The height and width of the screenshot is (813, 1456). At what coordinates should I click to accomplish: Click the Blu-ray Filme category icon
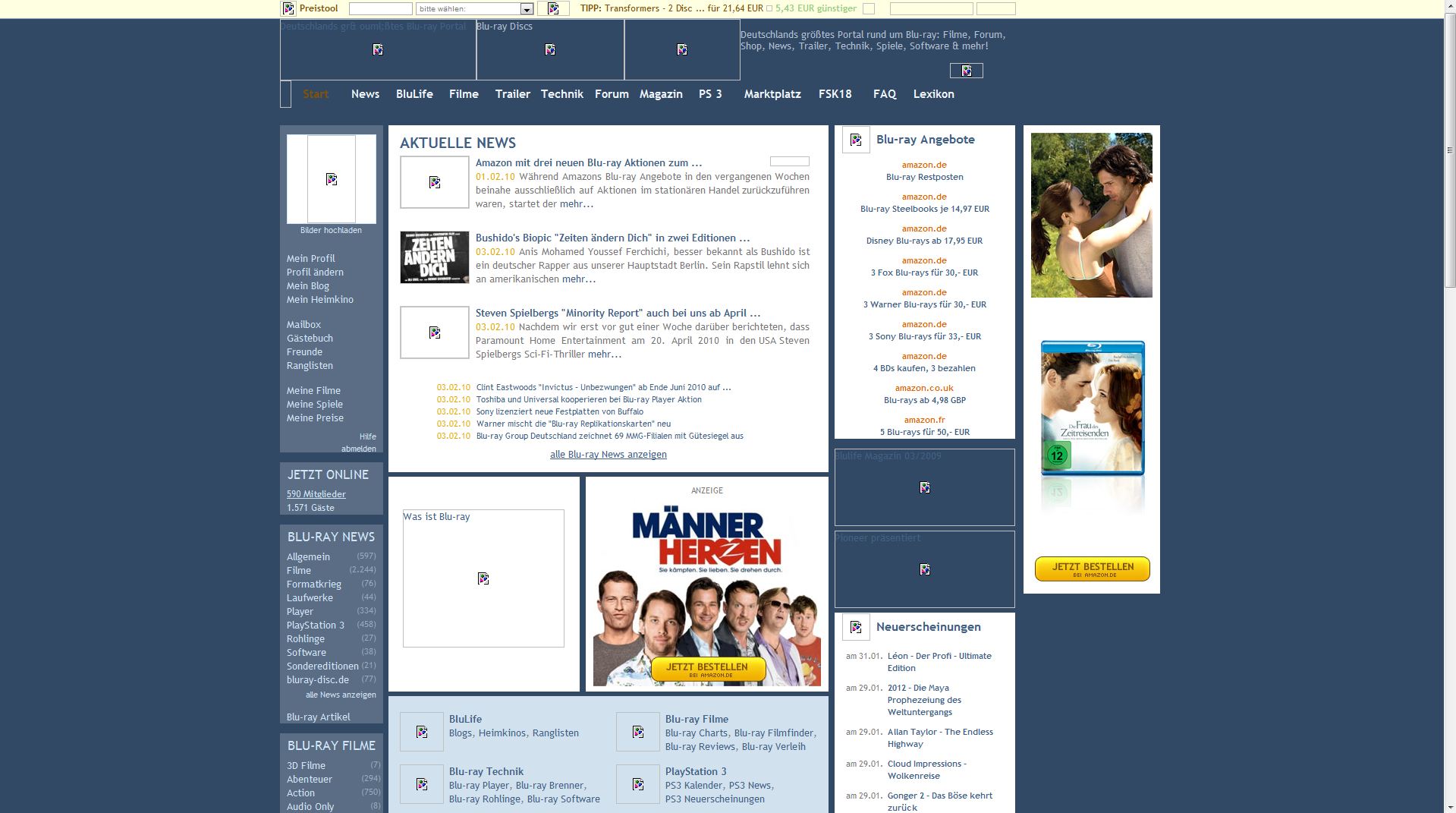pyautogui.click(x=638, y=732)
